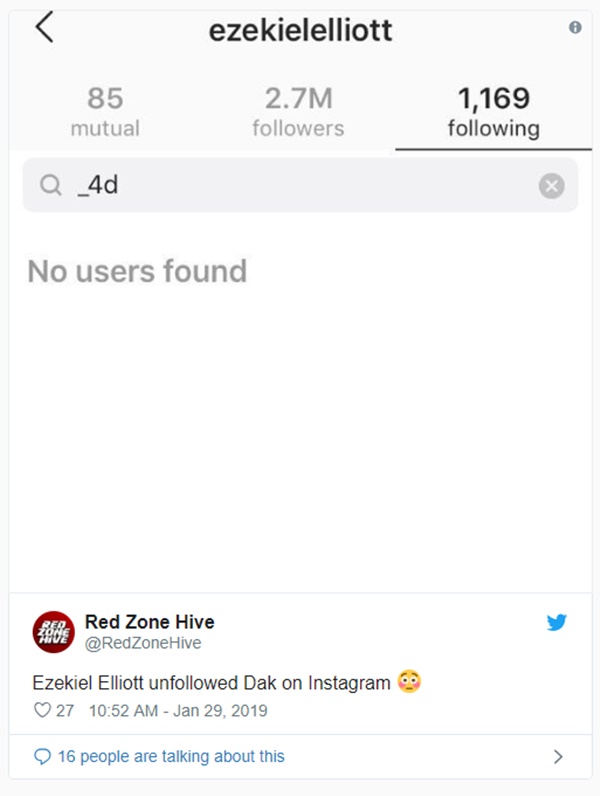Click the speech bubble reply icon
This screenshot has height=796, width=600.
42,756
